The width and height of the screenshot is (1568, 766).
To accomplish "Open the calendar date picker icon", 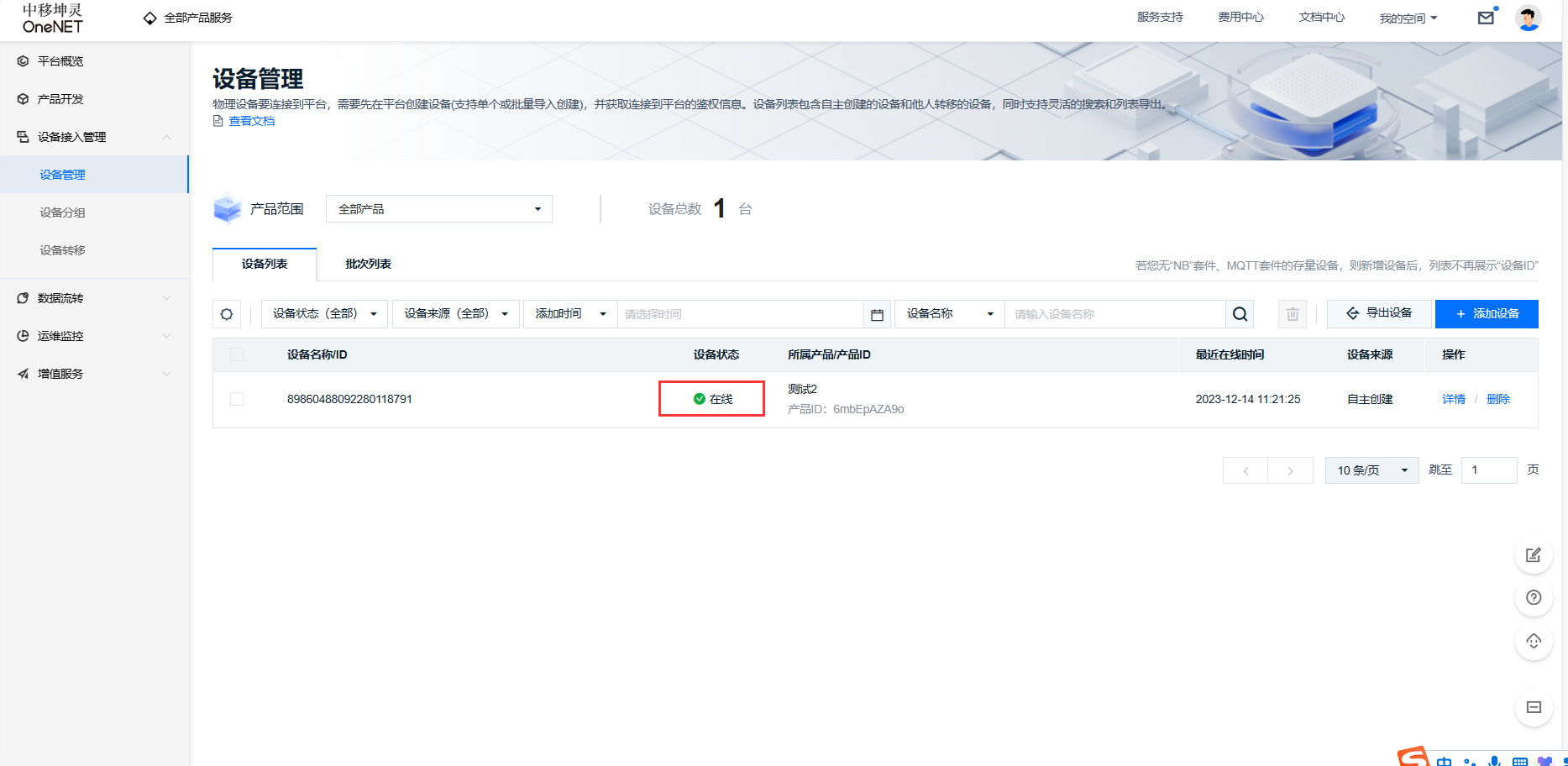I will click(x=877, y=314).
